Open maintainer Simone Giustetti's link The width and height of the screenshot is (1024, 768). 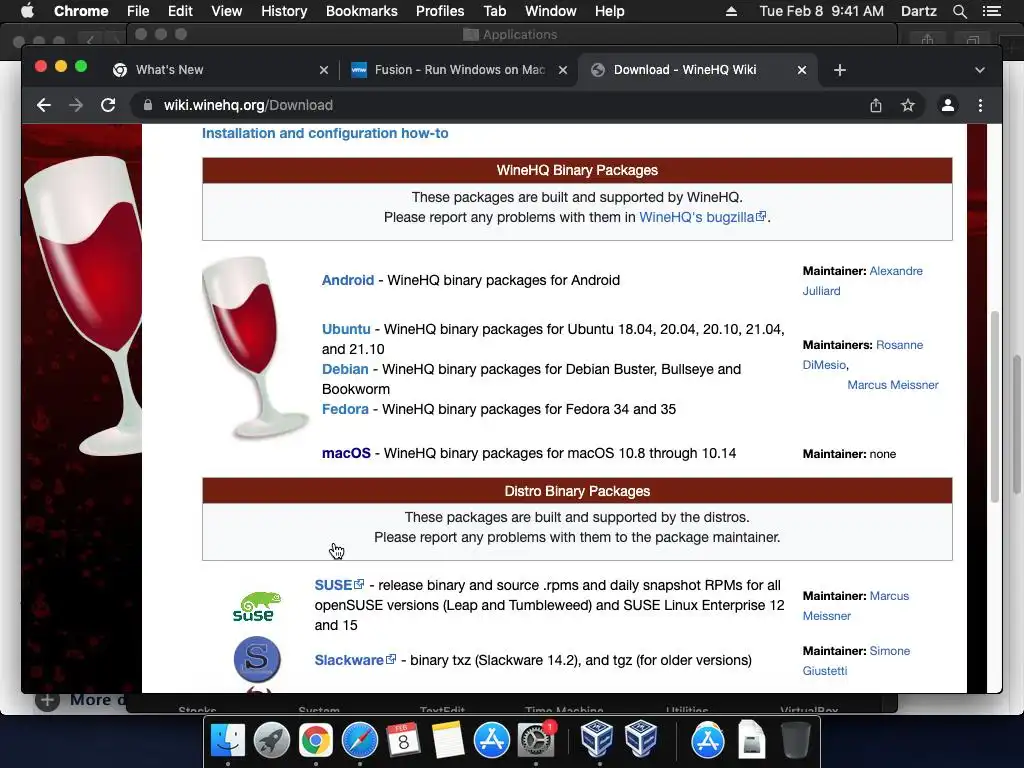pyautogui.click(x=889, y=651)
